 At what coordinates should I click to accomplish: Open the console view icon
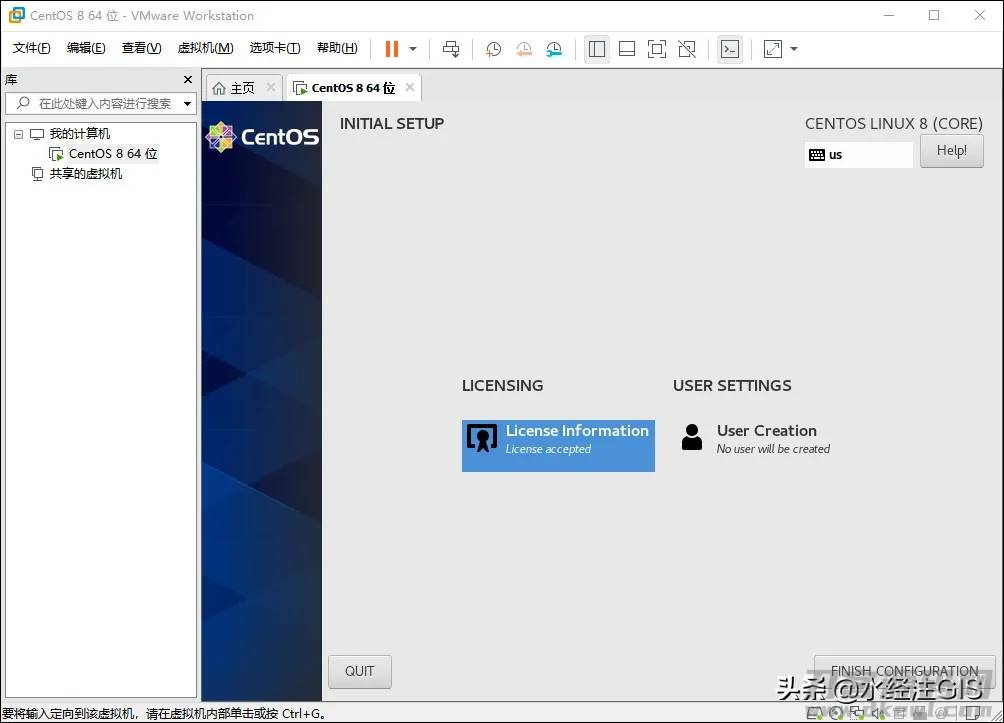(x=730, y=49)
